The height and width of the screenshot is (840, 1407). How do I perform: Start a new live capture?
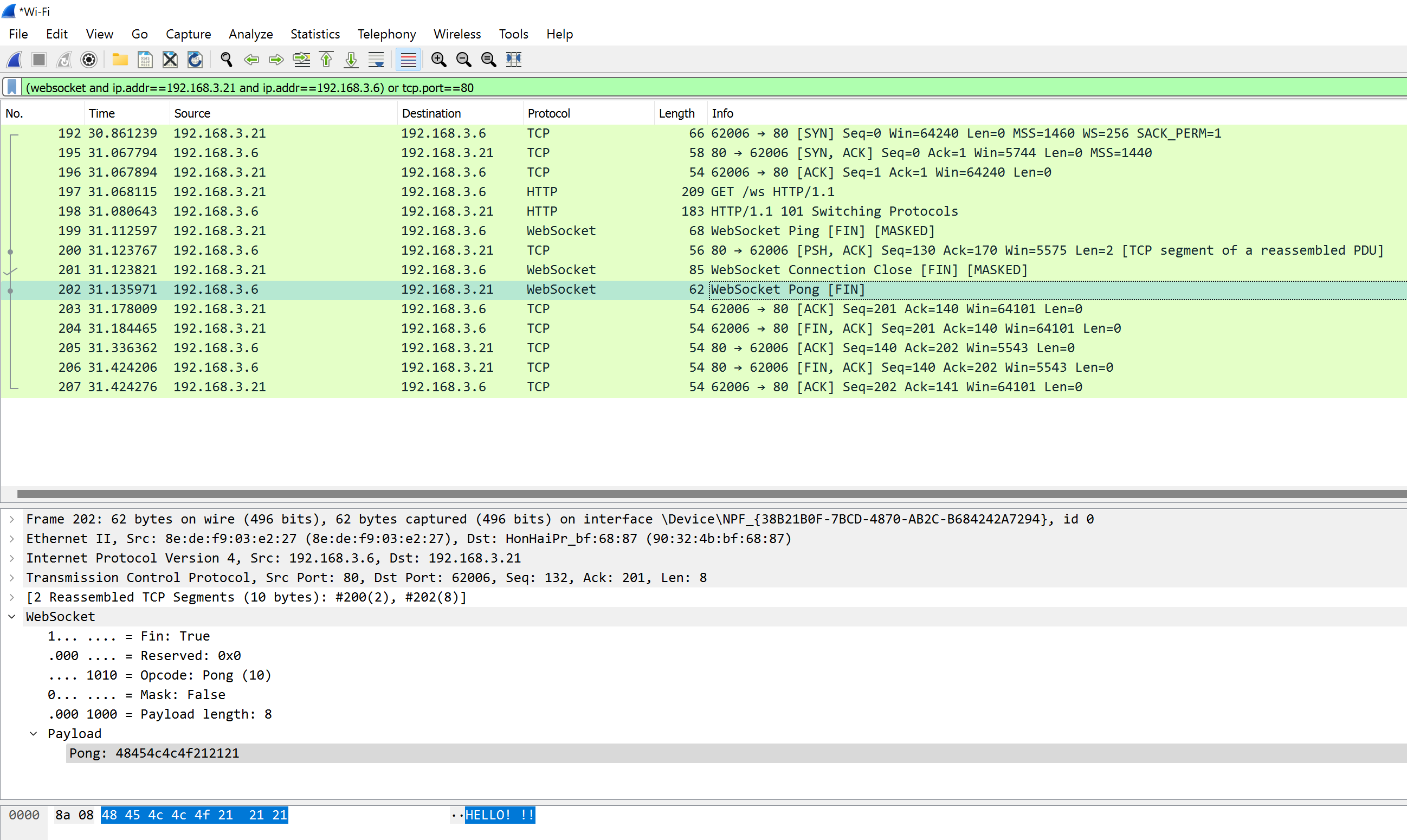[14, 60]
